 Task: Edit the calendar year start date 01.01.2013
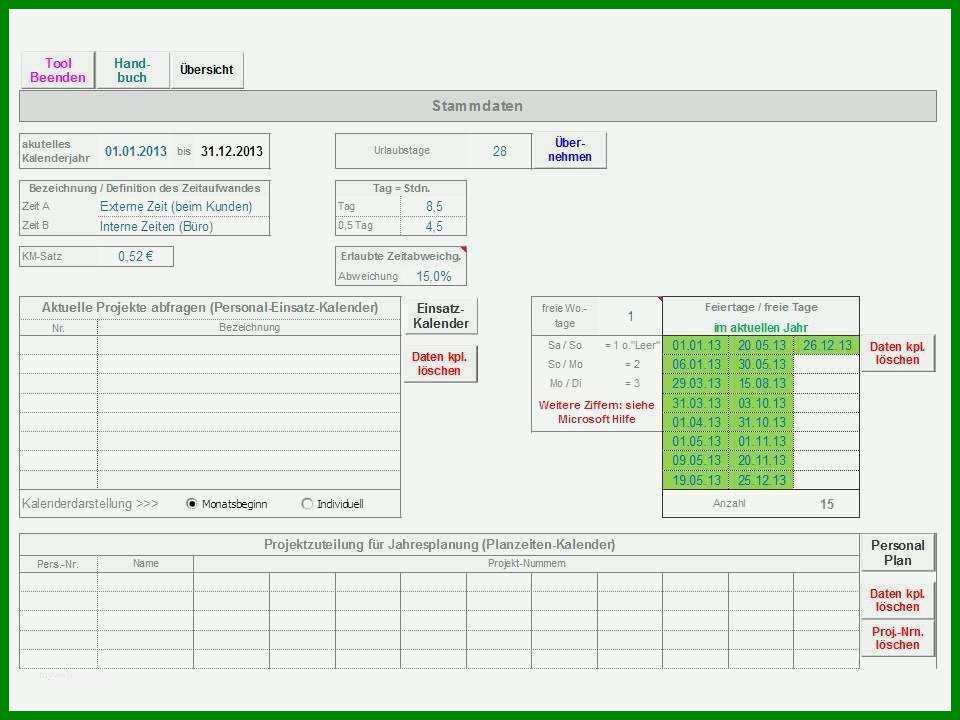coord(136,151)
